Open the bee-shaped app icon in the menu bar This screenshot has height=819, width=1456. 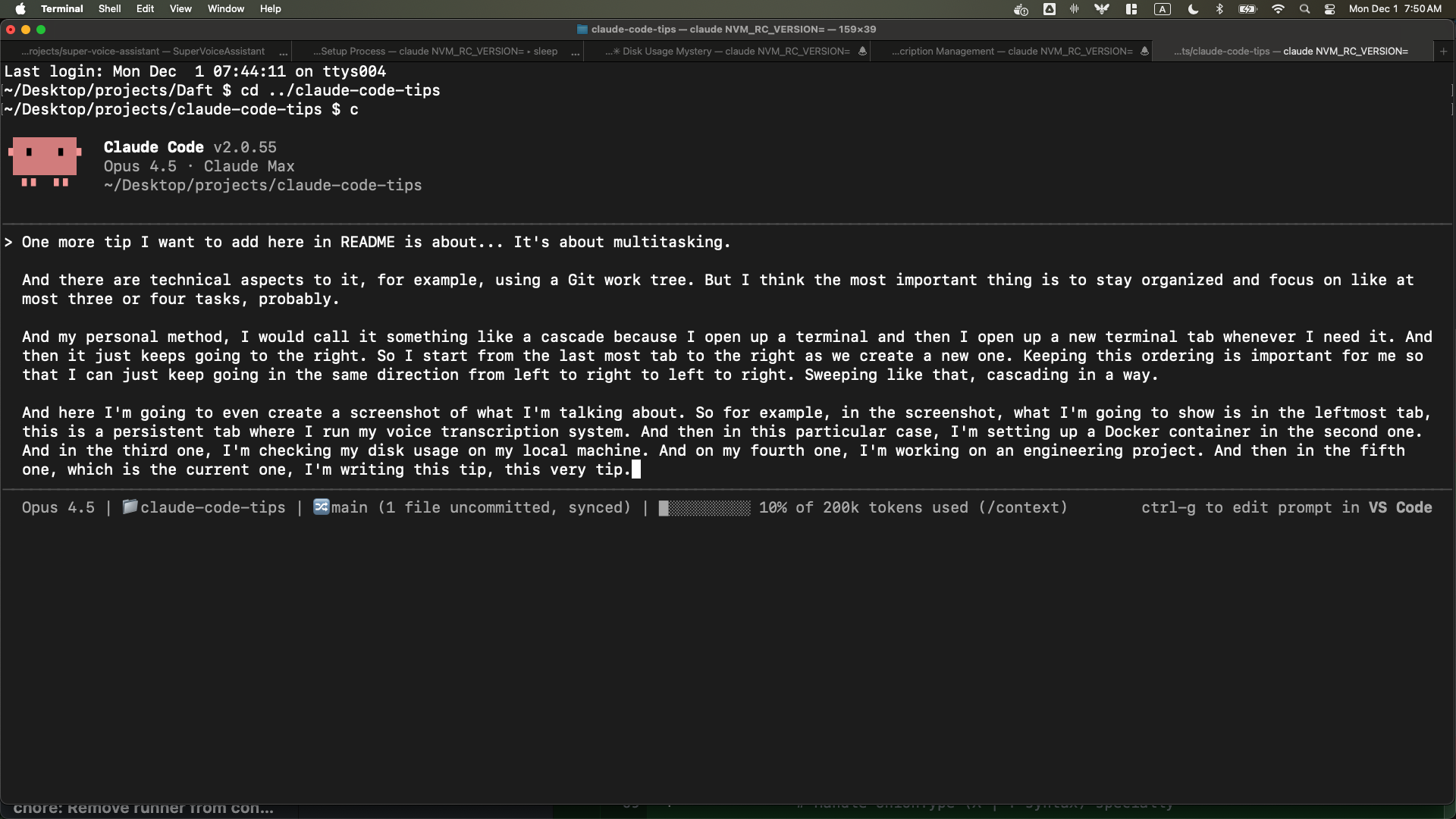[1101, 8]
